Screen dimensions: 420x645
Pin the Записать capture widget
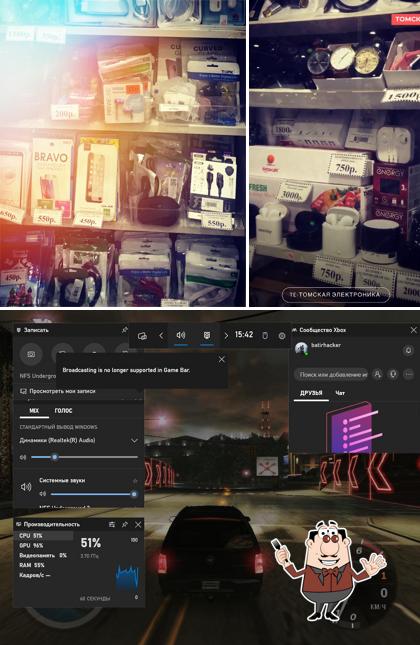coord(124,330)
